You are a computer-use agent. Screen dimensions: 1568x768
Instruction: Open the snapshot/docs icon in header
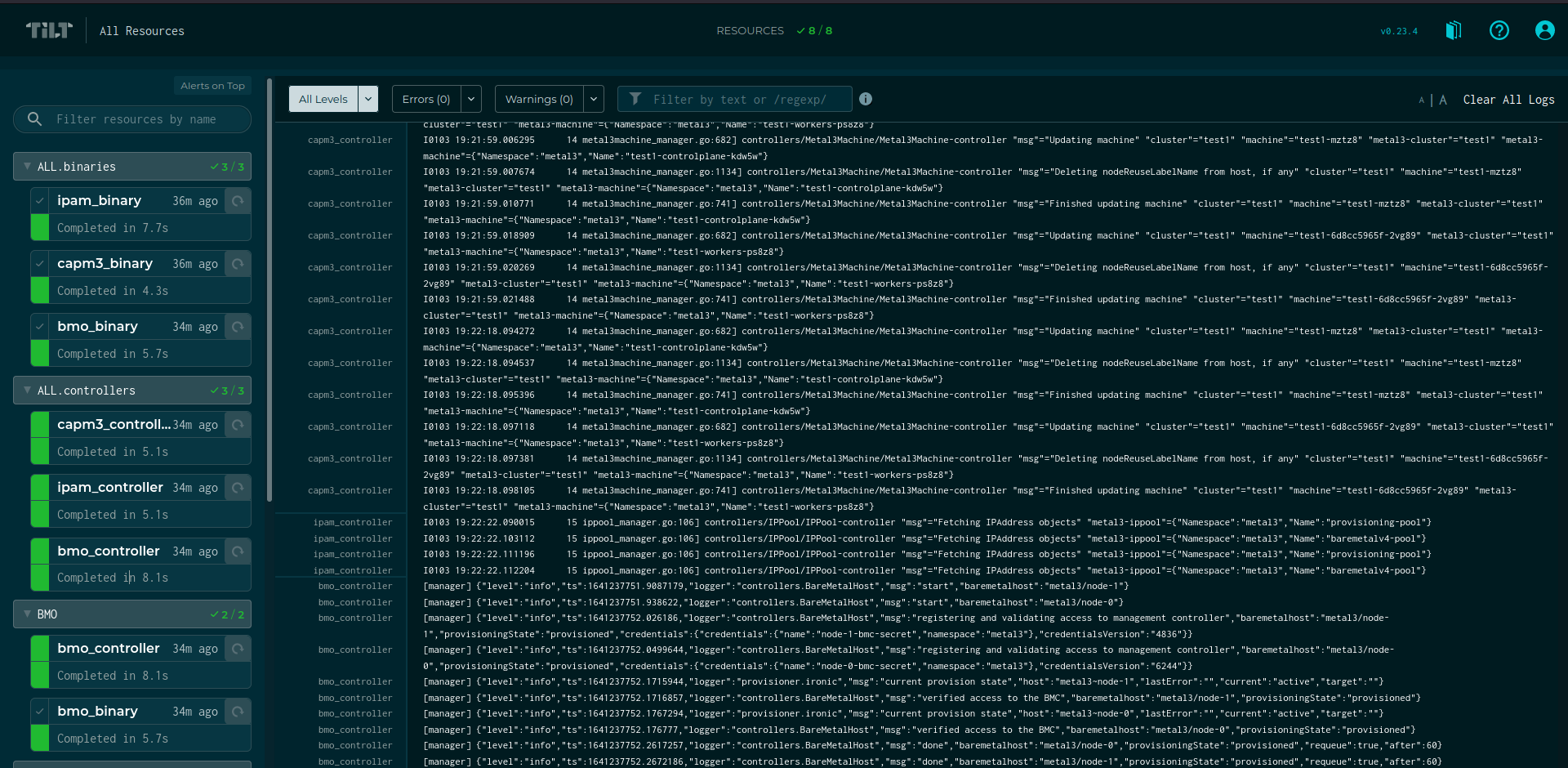[x=1454, y=30]
